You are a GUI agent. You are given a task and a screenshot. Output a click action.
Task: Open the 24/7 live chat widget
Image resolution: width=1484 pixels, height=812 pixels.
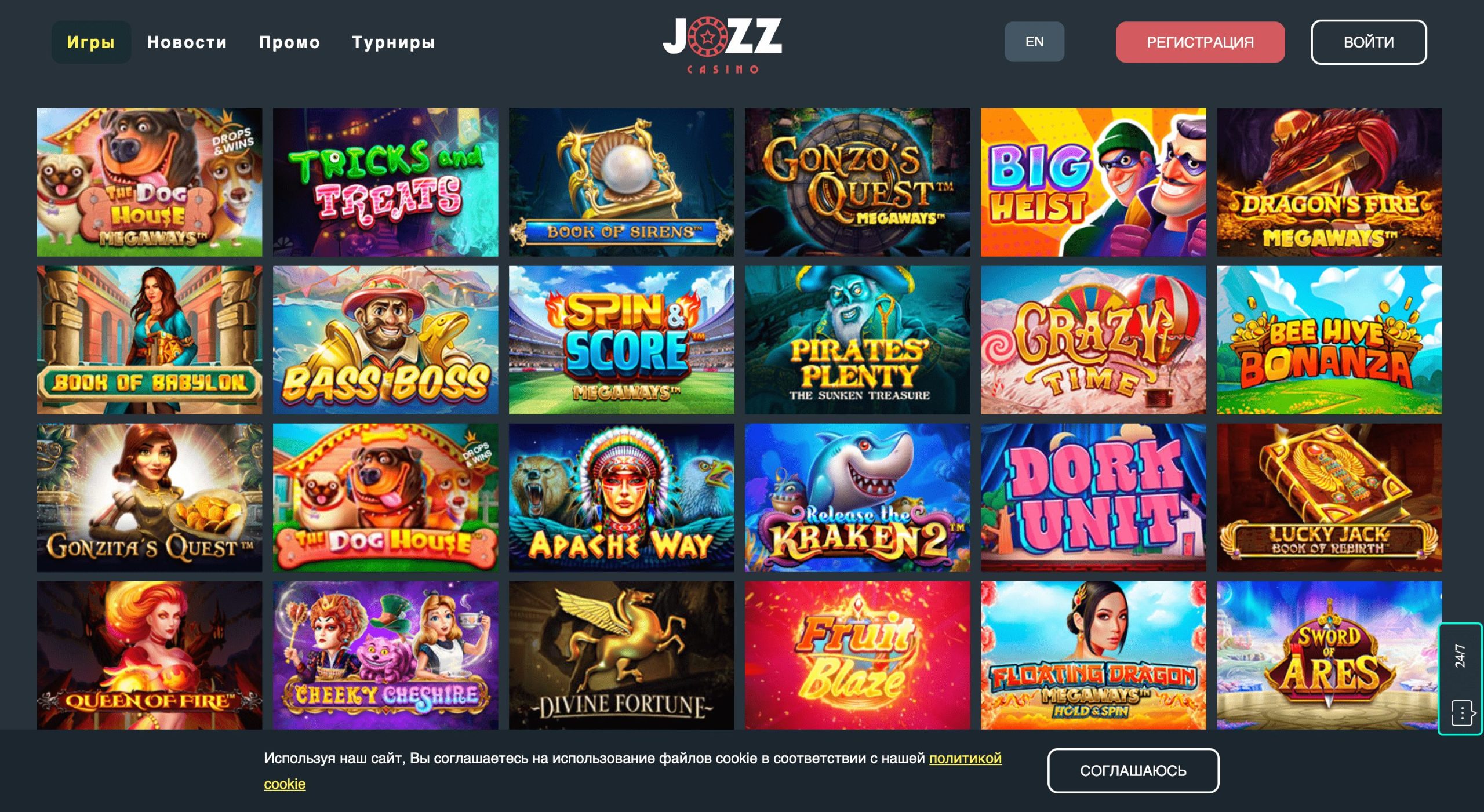(1461, 679)
